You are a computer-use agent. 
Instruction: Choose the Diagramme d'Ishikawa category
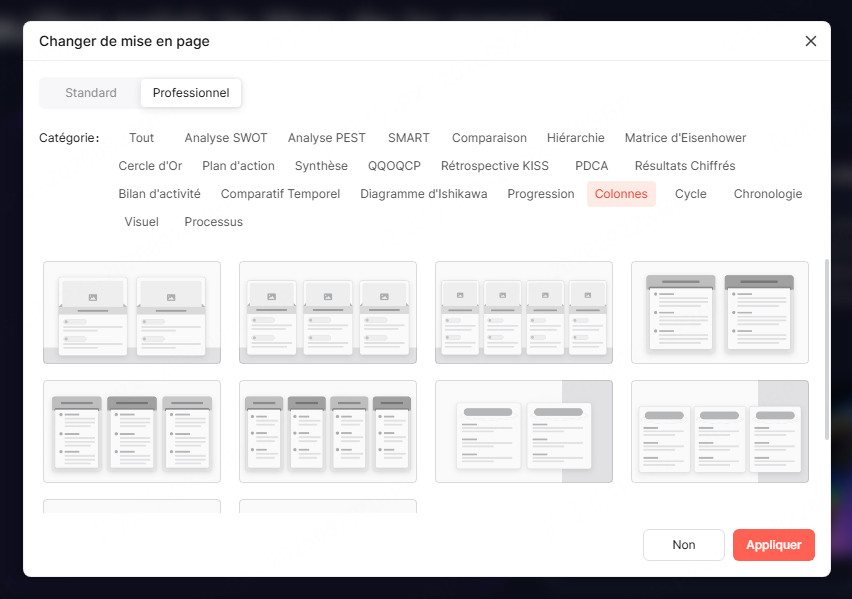pyautogui.click(x=423, y=194)
